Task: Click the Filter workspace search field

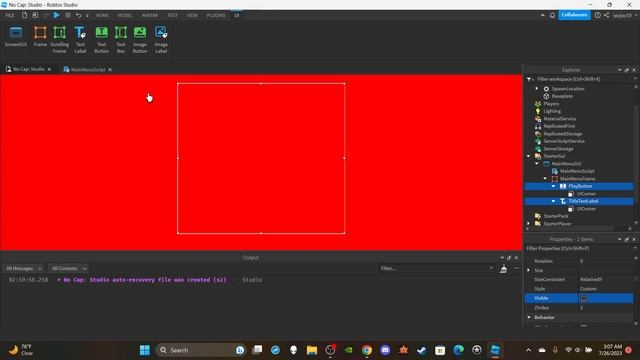Action: (x=582, y=79)
